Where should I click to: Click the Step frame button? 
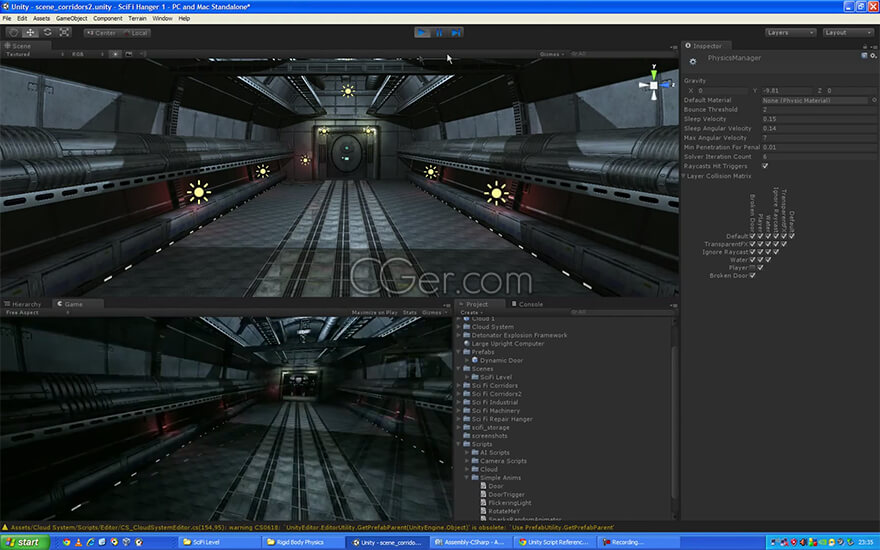click(456, 33)
